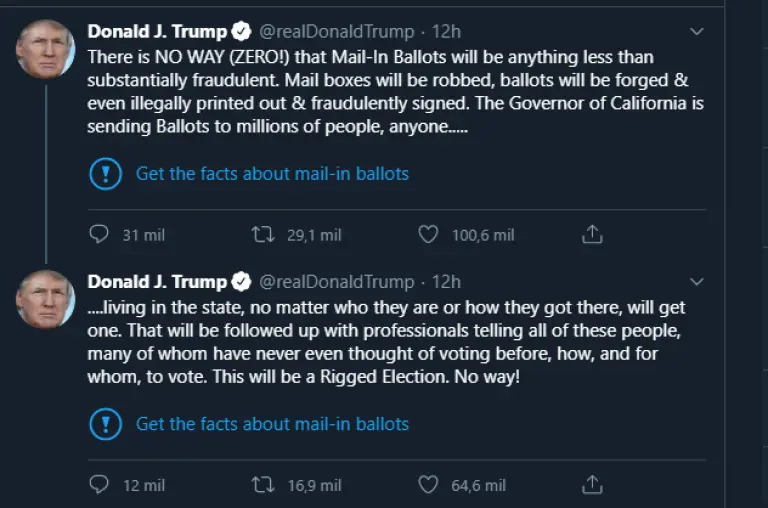
Task: Click the 12h timestamp on second tweet
Action: (x=446, y=281)
